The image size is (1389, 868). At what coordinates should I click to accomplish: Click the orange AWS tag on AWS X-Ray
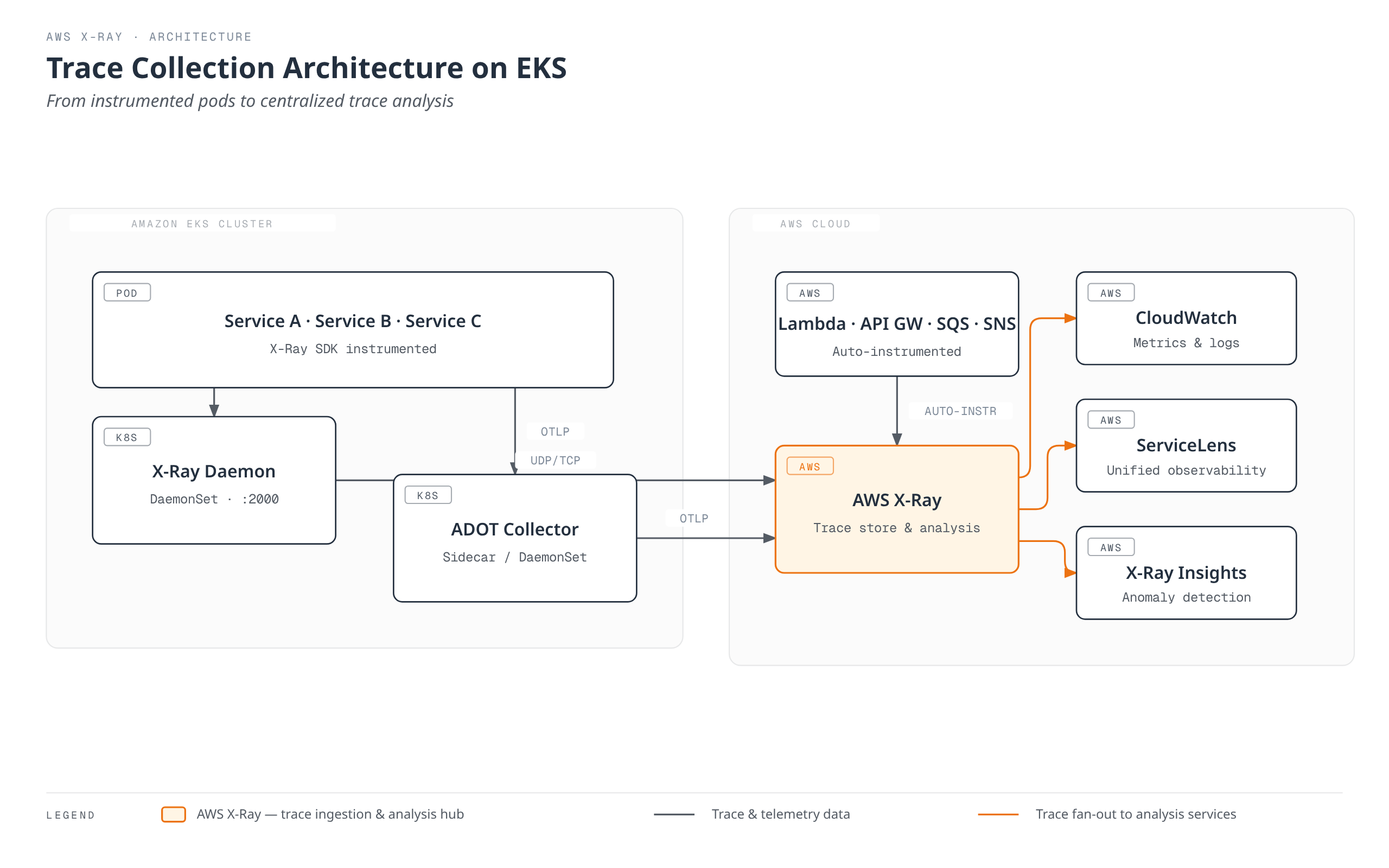810,467
